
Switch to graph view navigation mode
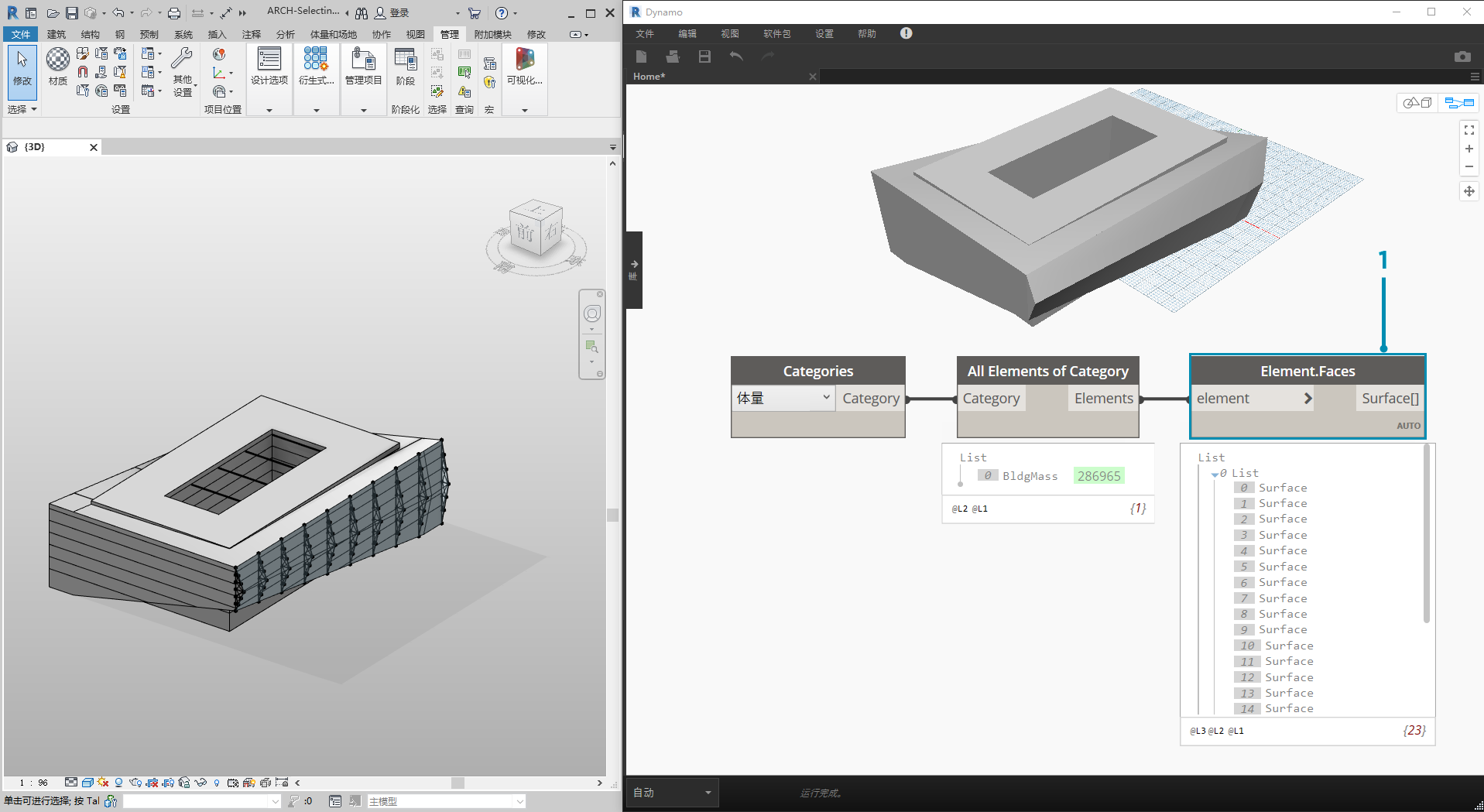(x=1459, y=103)
